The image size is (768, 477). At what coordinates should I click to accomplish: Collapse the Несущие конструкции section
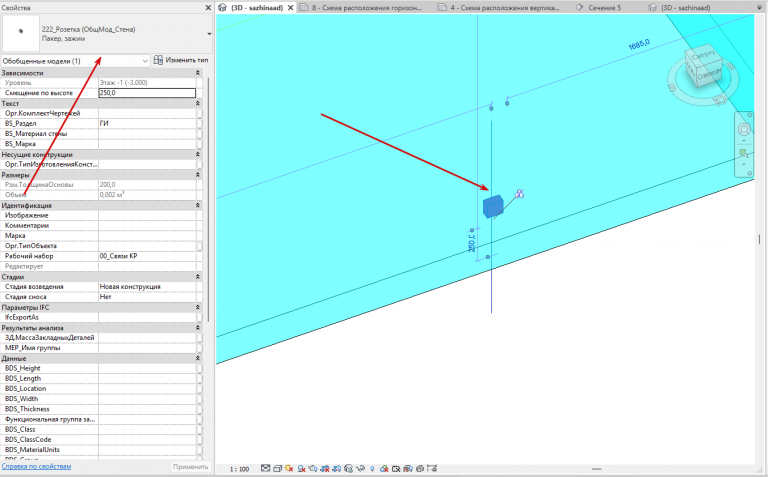click(x=198, y=154)
